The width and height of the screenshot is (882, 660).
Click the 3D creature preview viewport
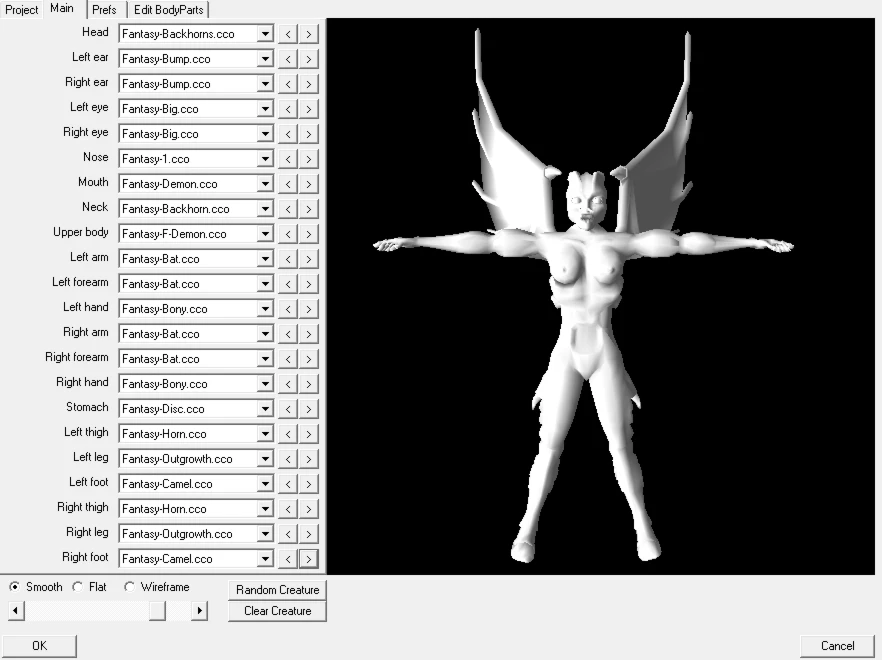point(601,297)
